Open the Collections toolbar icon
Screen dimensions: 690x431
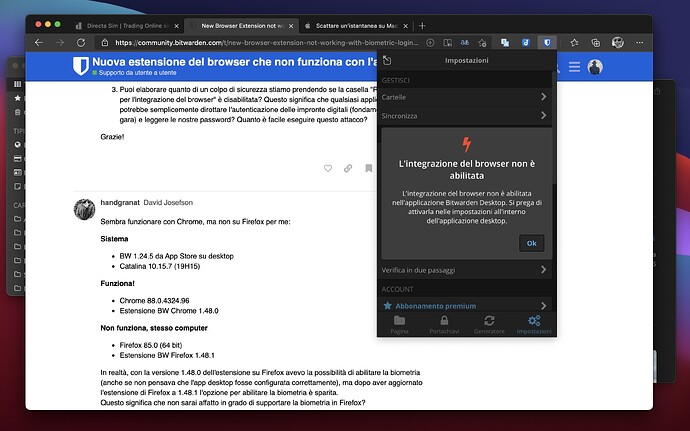tap(595, 43)
